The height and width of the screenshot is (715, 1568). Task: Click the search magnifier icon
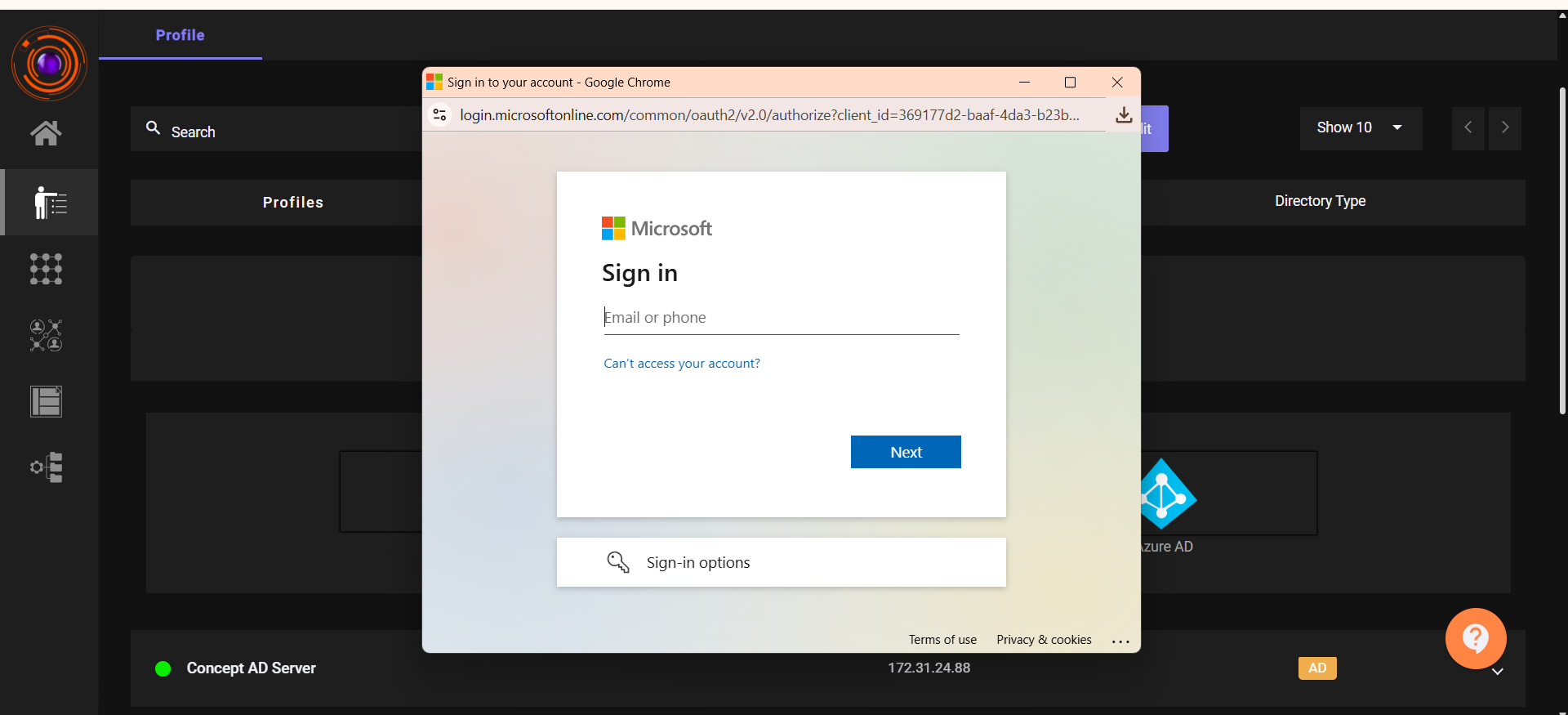[x=153, y=127]
